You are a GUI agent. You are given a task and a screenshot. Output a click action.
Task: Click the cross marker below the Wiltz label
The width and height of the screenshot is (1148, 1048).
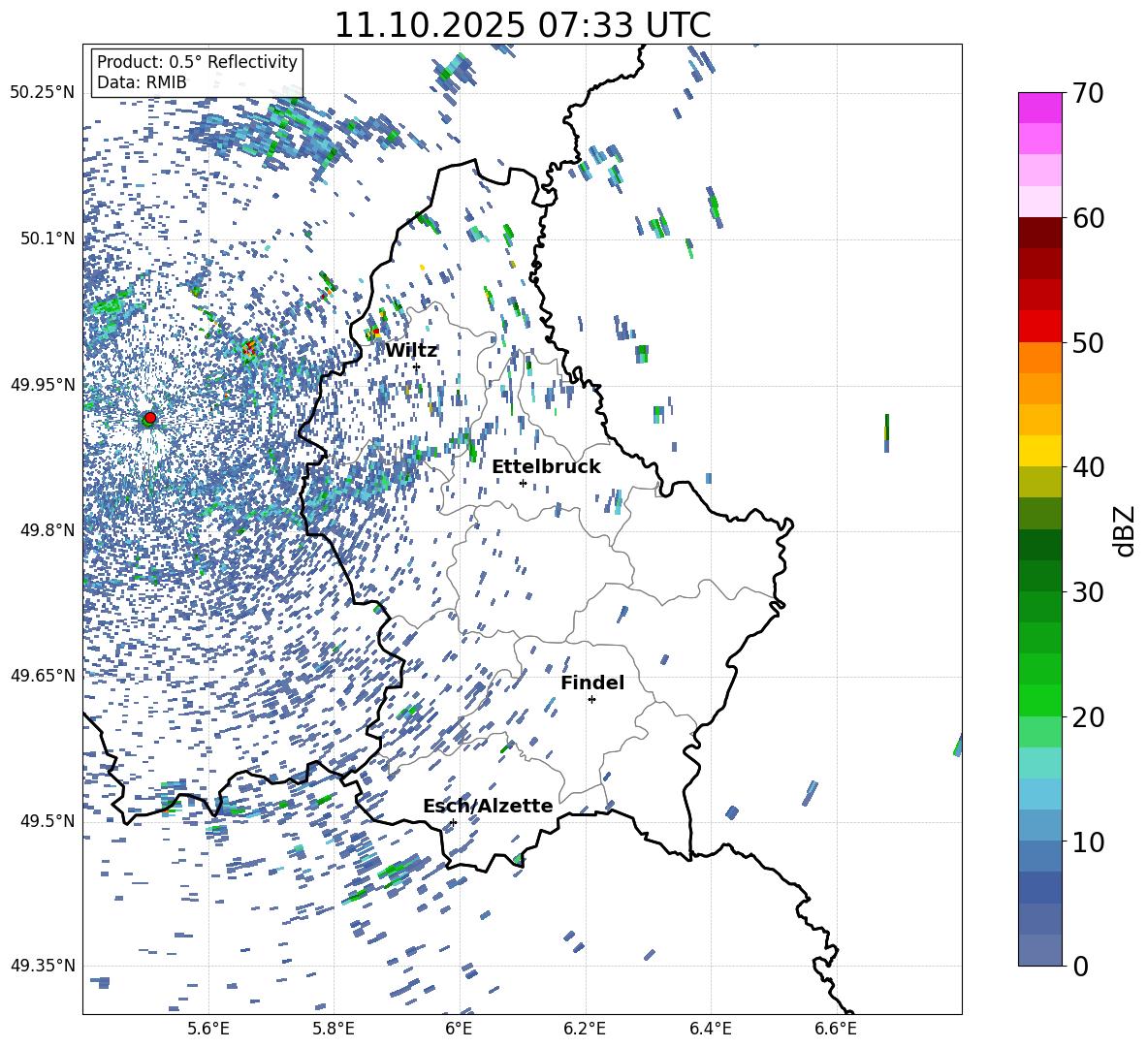tap(416, 366)
